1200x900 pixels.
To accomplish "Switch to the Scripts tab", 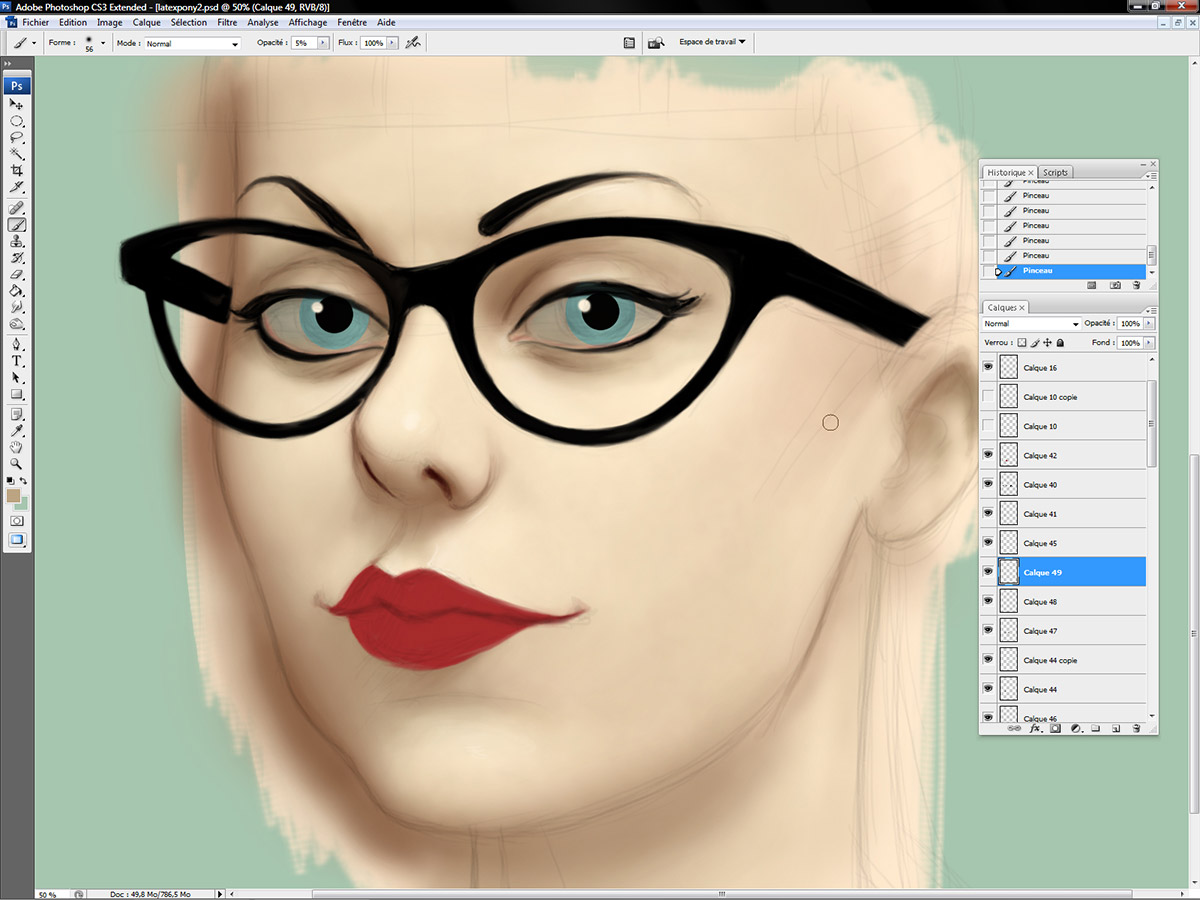I will click(x=1055, y=172).
